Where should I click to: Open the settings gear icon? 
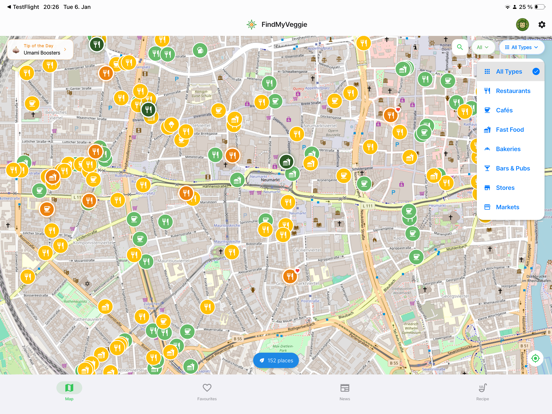coord(541,25)
